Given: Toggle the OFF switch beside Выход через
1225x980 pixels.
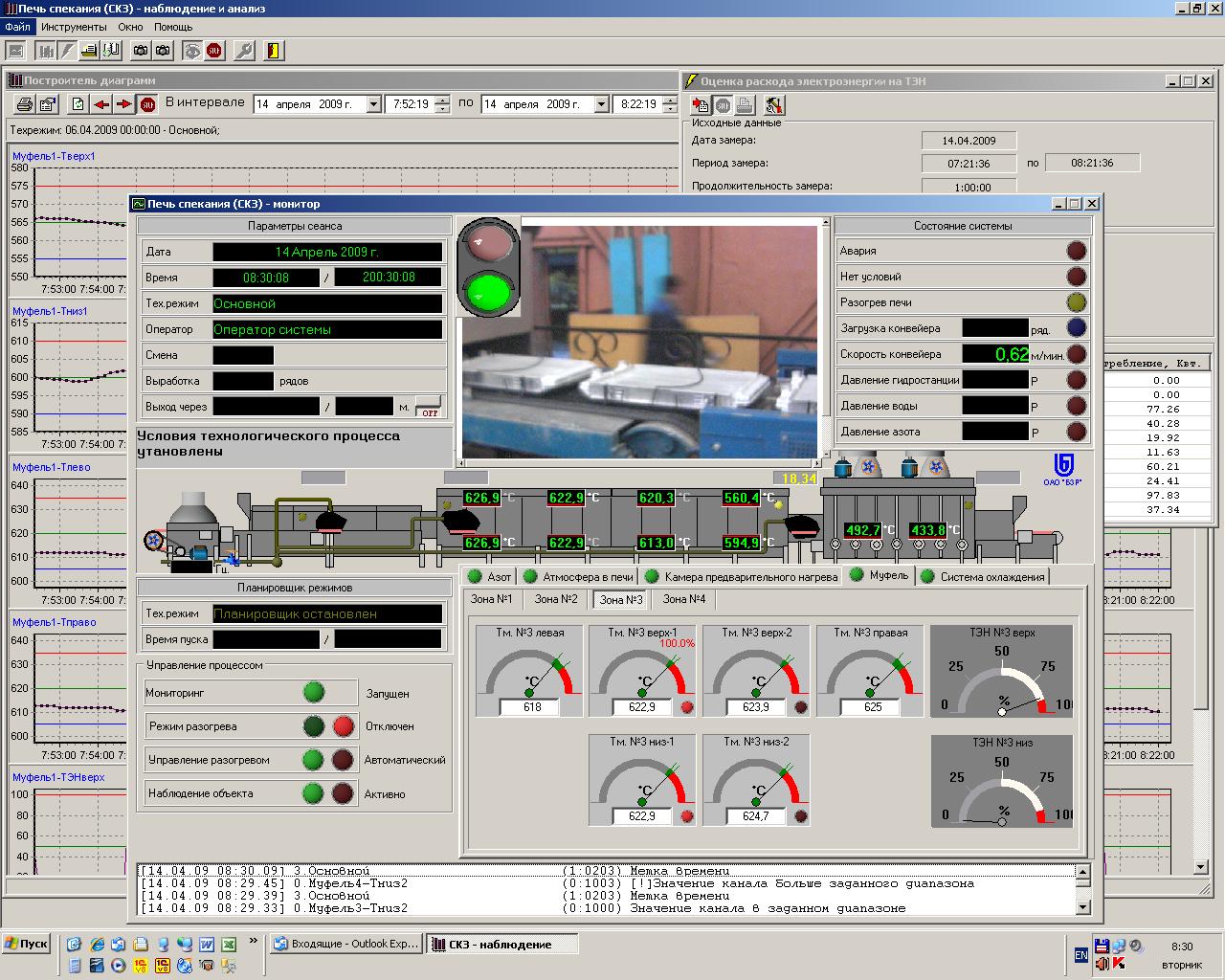Looking at the screenshot, I should click(429, 407).
